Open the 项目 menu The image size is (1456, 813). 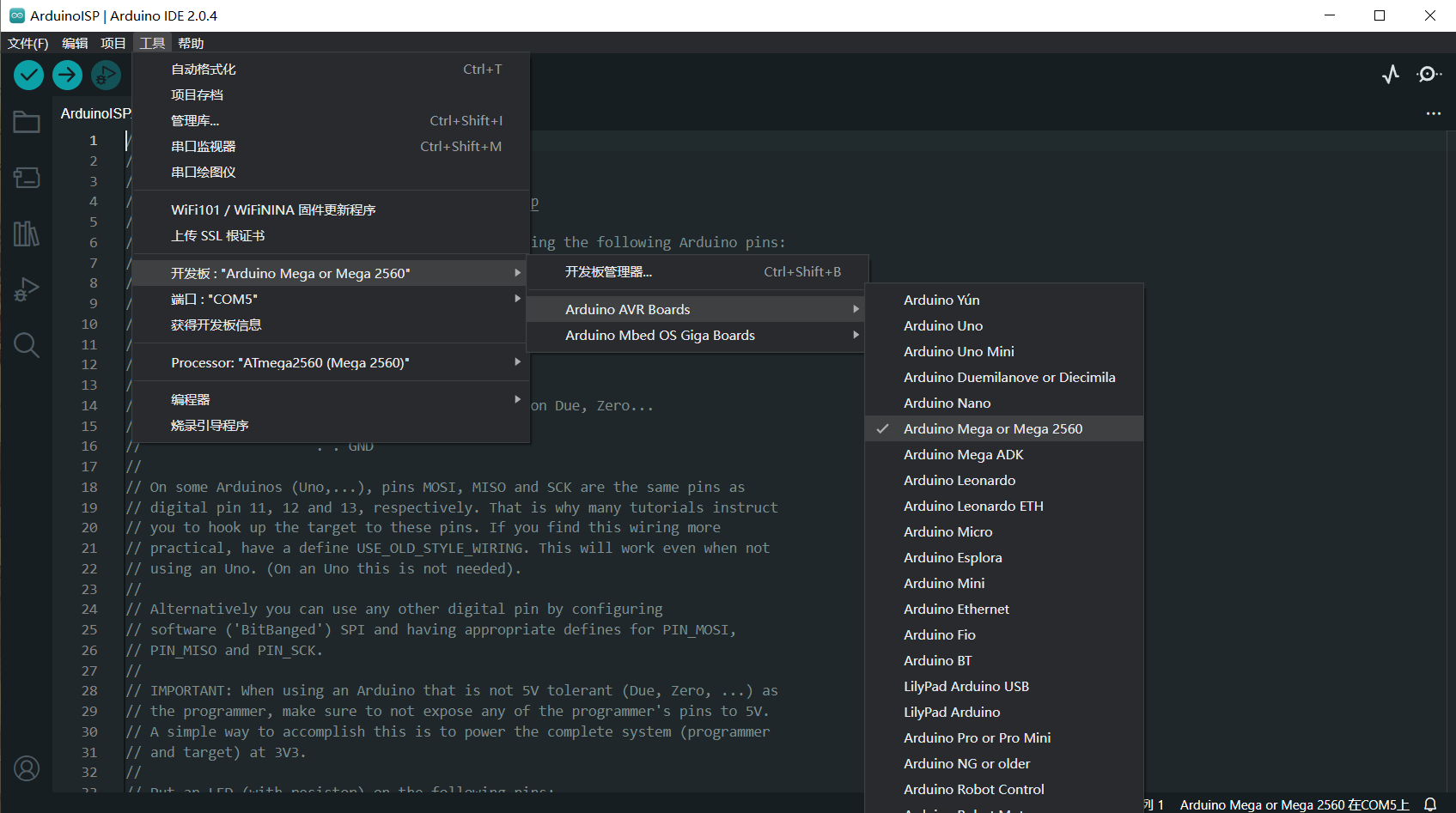tap(113, 43)
